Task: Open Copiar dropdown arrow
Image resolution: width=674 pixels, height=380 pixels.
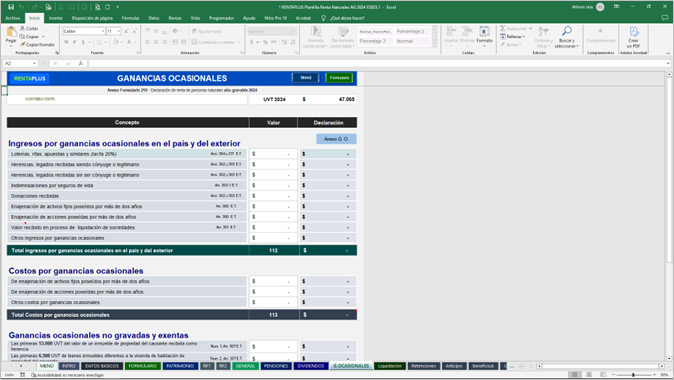Action: [43, 37]
